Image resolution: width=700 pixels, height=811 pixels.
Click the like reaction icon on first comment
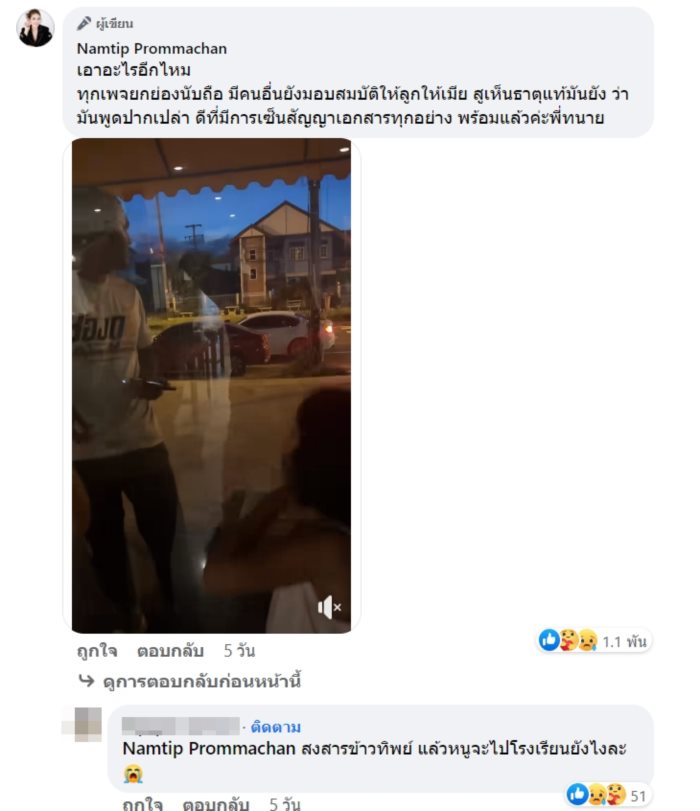pyautogui.click(x=549, y=640)
